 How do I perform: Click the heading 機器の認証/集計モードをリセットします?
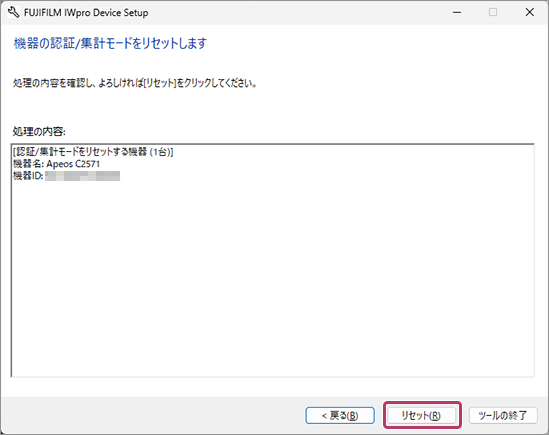[110, 43]
